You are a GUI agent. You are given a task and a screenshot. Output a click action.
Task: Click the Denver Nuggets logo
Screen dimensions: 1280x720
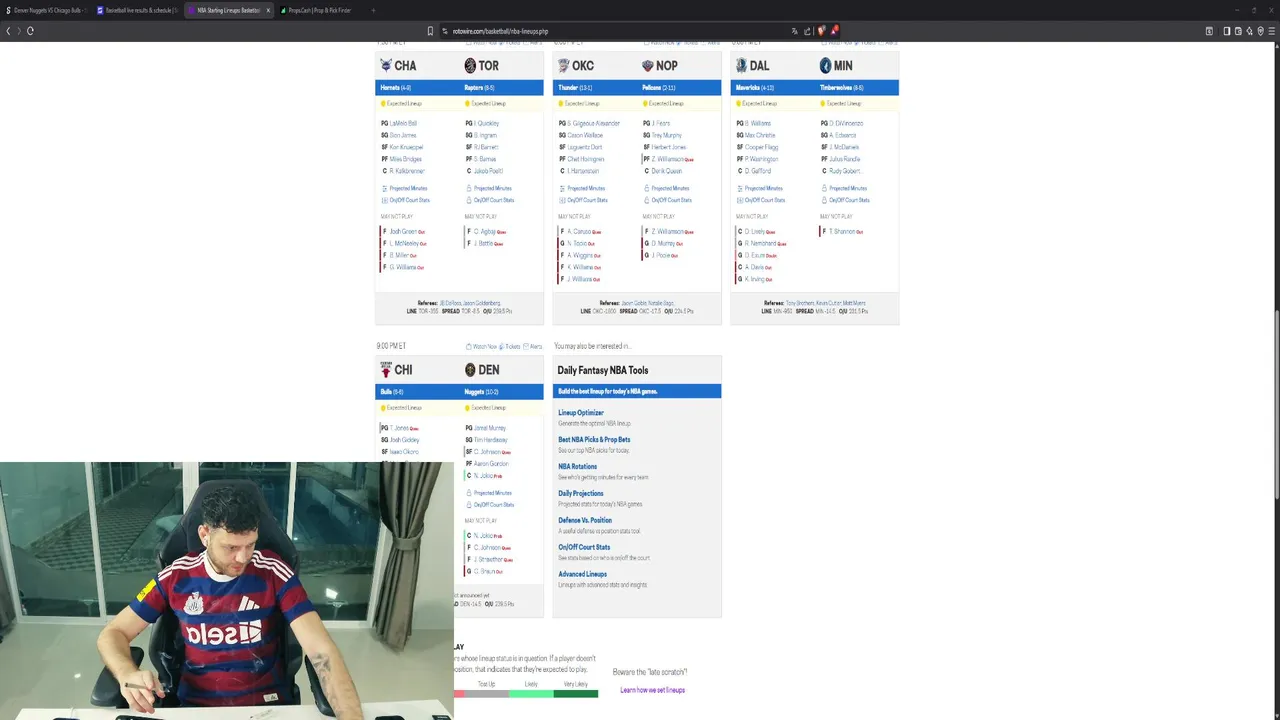[x=470, y=370]
